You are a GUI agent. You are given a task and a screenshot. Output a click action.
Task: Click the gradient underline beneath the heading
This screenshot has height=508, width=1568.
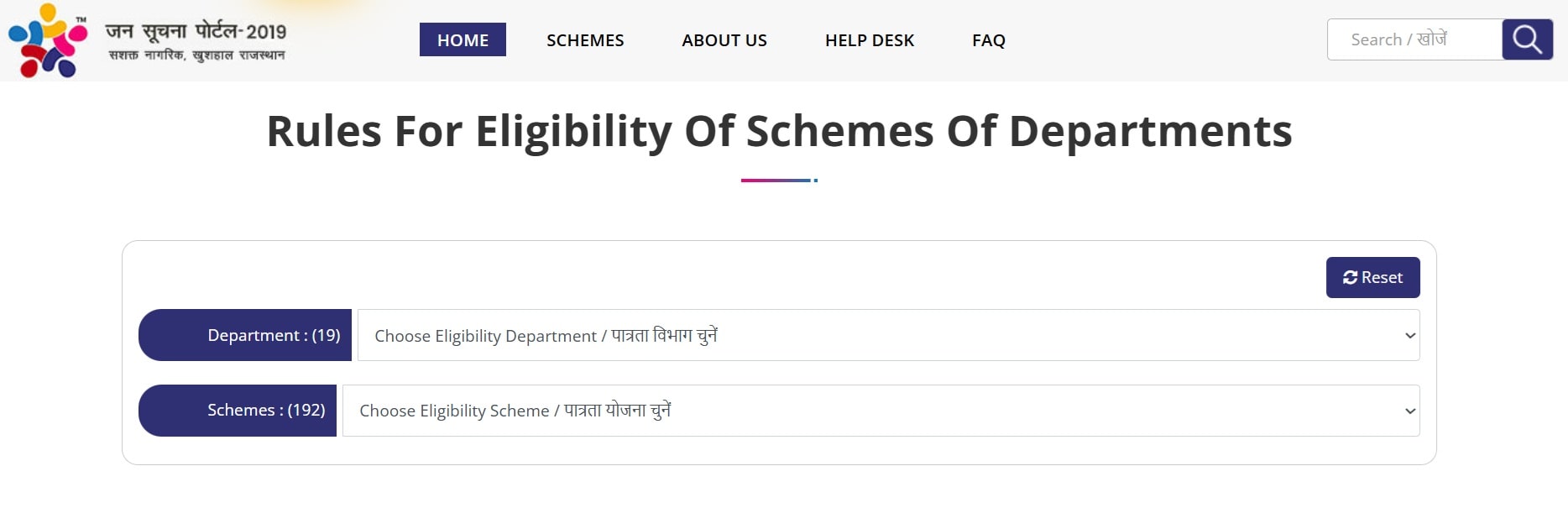coord(779,180)
